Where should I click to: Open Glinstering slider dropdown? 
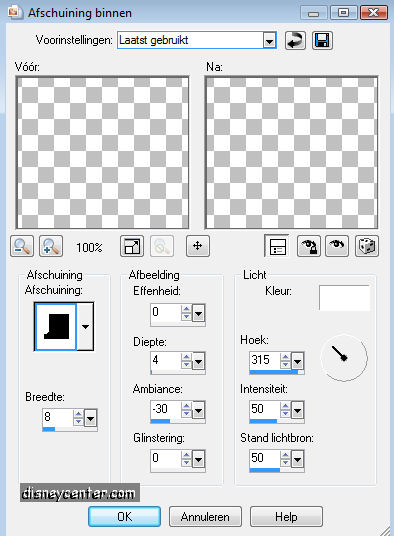pos(199,459)
